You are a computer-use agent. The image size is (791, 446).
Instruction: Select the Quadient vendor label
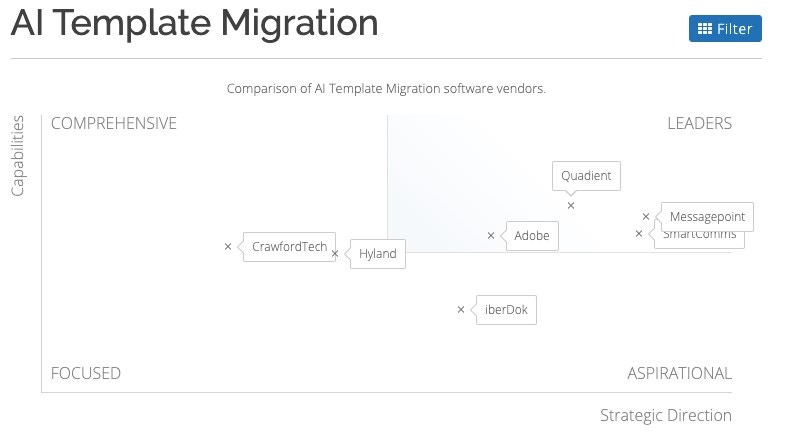pyautogui.click(x=586, y=176)
